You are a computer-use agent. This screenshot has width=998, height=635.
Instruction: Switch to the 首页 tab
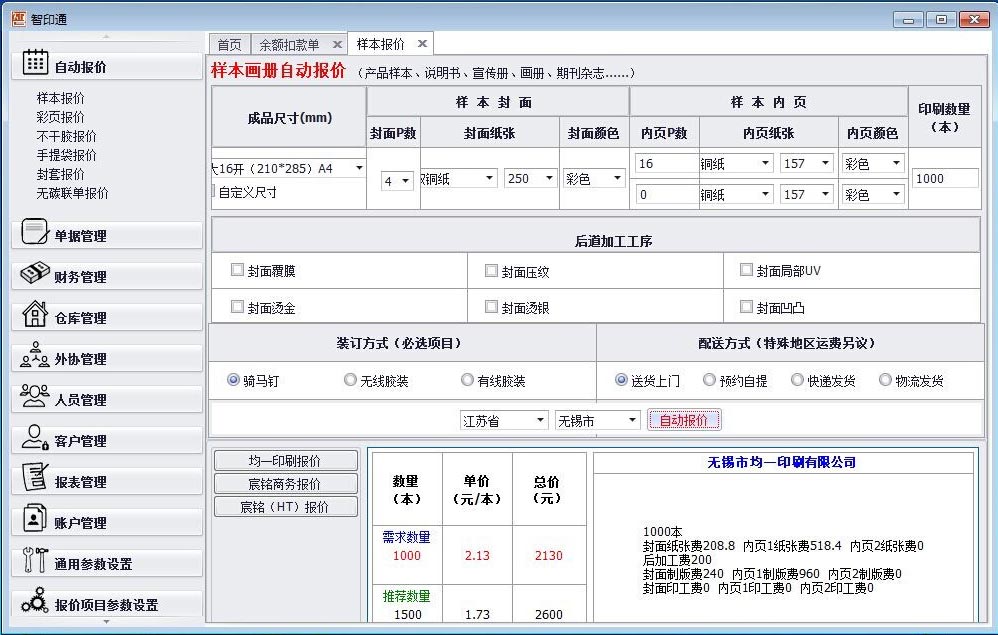(x=229, y=45)
